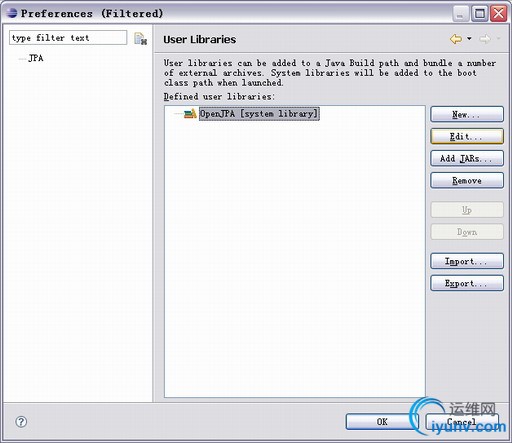512x443 pixels.
Task: Click the User Libraries heading text
Action: 199,39
